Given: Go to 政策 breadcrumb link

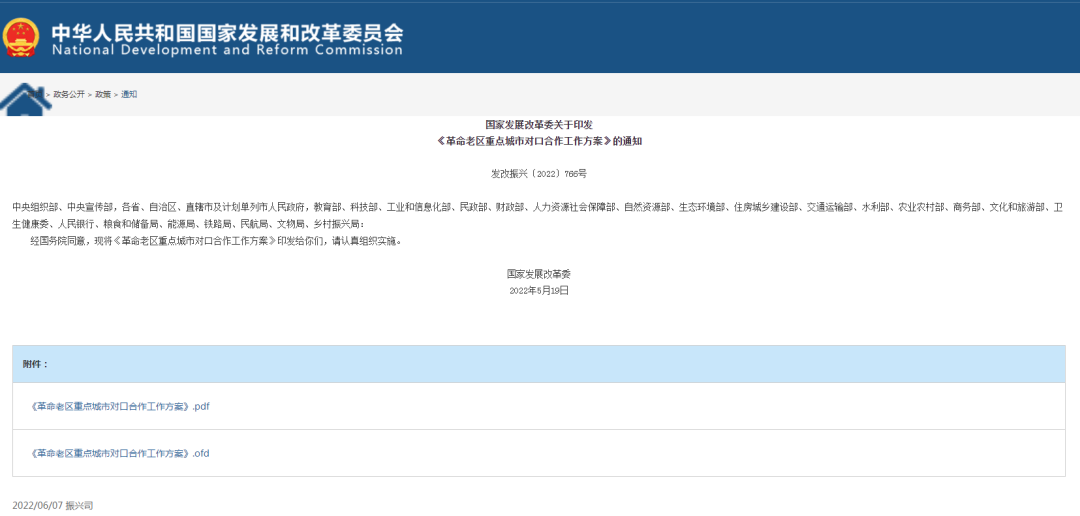Looking at the screenshot, I should pyautogui.click(x=103, y=94).
